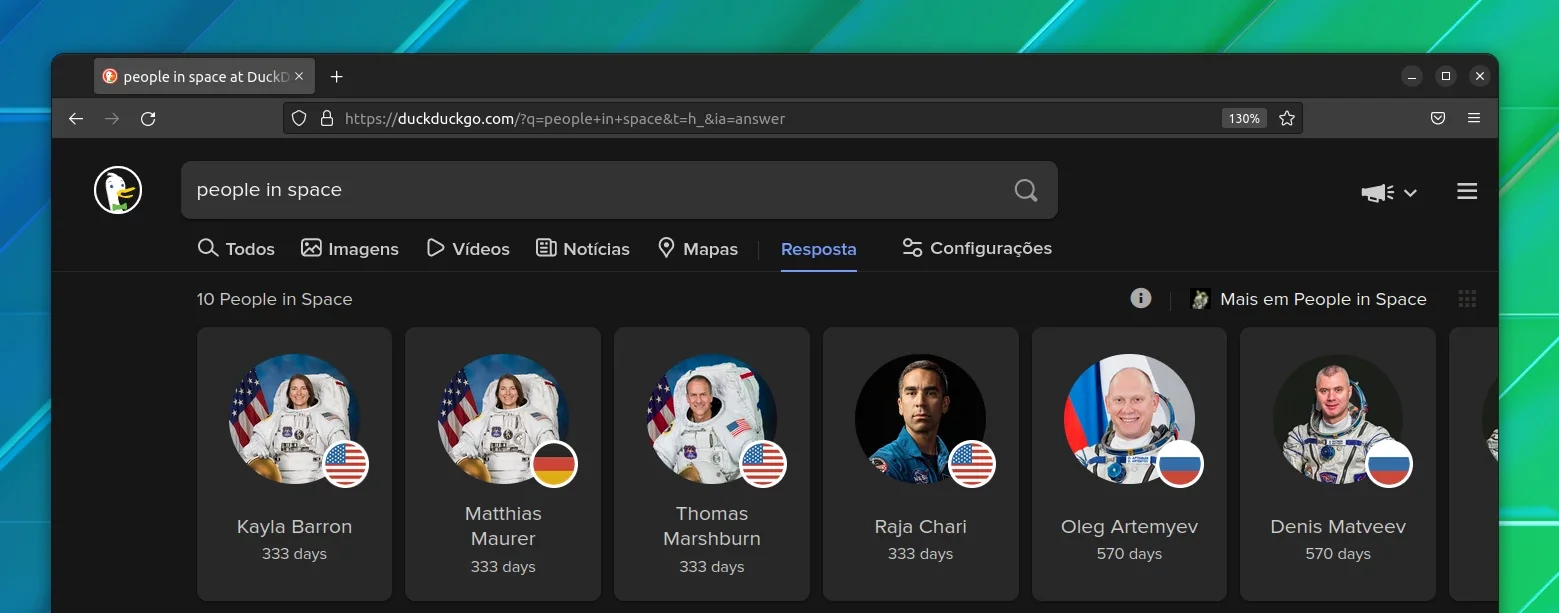Maximize the Firefox window
1559x613 pixels.
[1445, 76]
